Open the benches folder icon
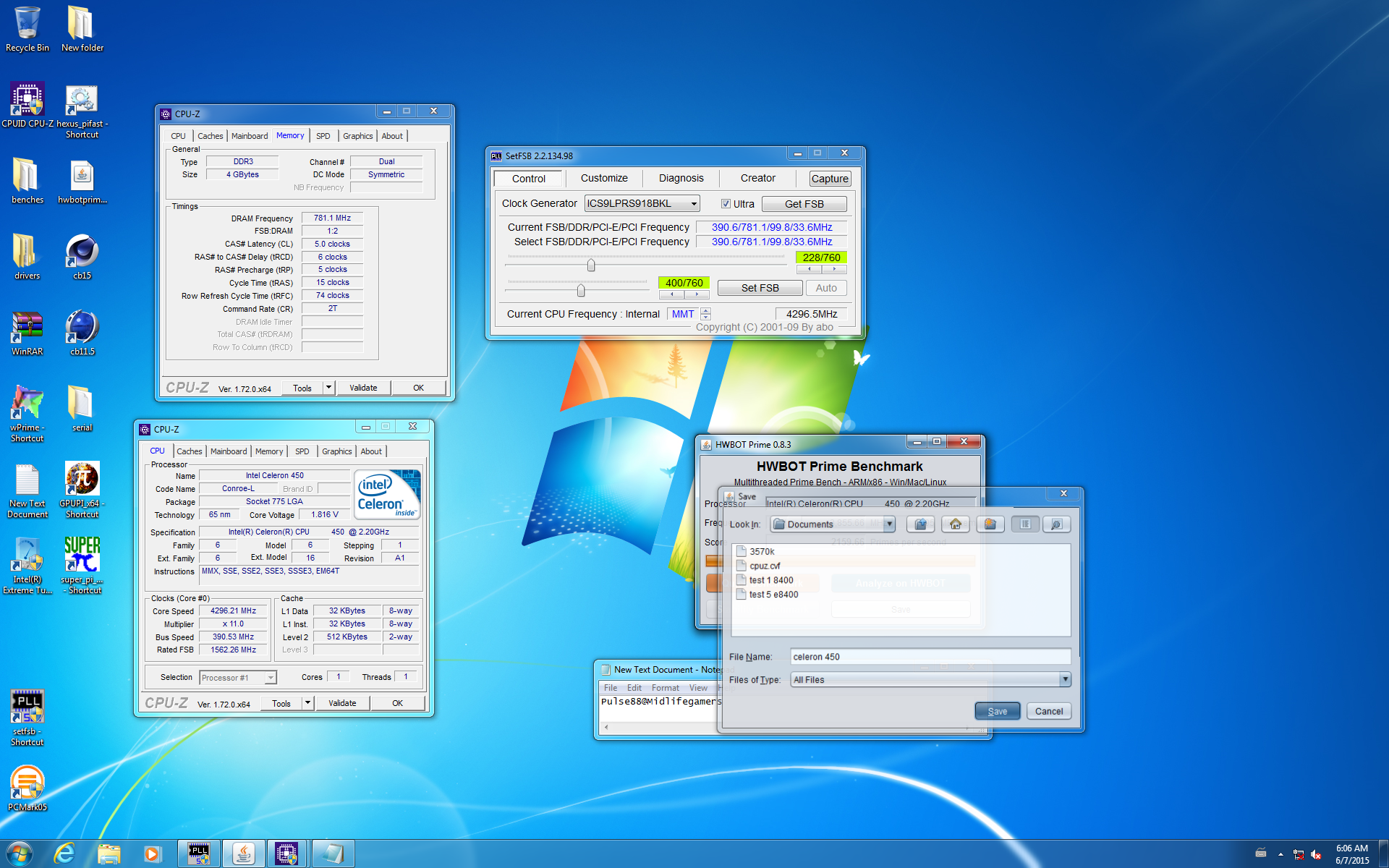This screenshot has height=868, width=1389. point(27,181)
